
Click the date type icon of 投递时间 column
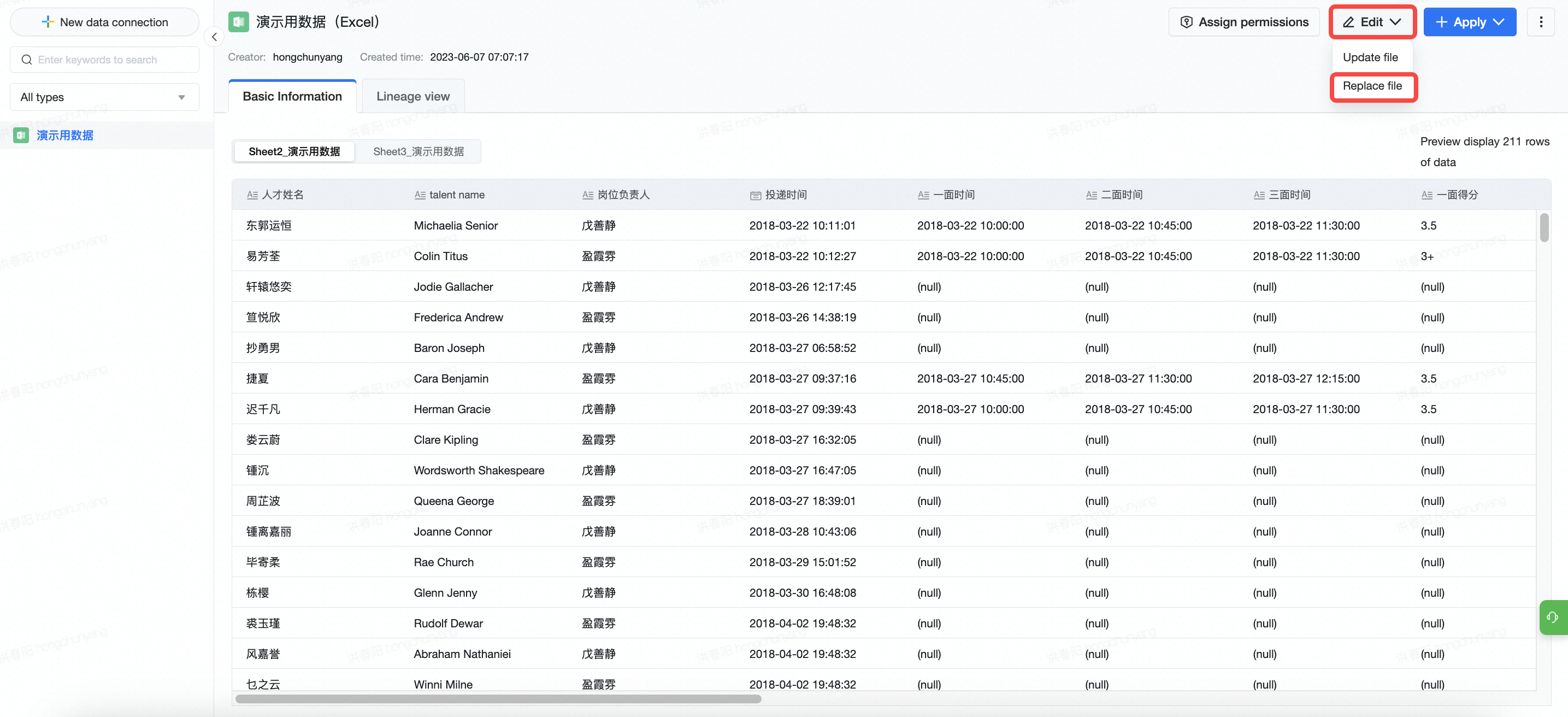[x=756, y=196]
